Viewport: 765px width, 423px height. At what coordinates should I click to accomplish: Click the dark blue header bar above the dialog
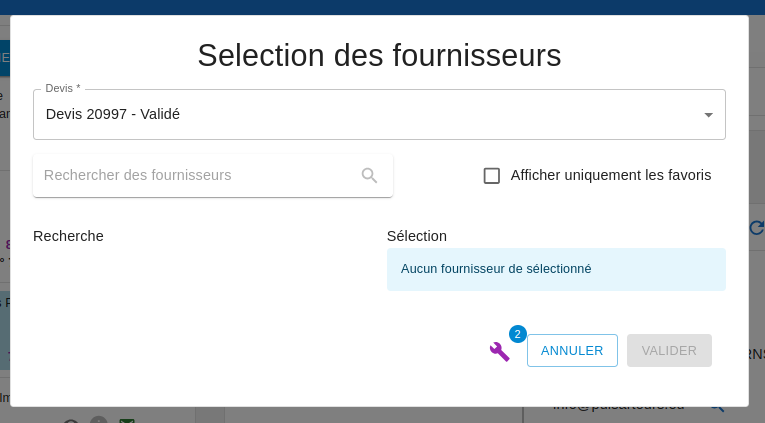coord(382,7)
